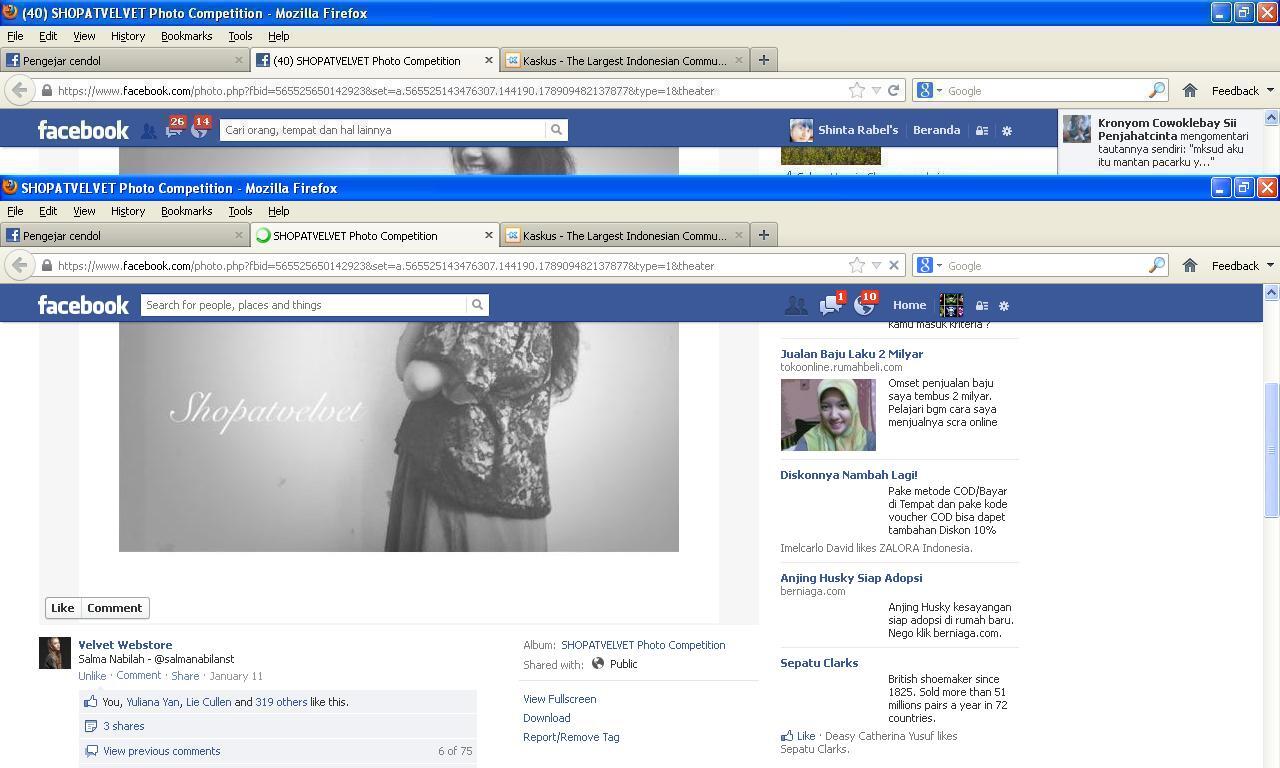Open Feedback dropdown in front window
Viewport: 1280px width, 768px height.
[x=1242, y=266]
